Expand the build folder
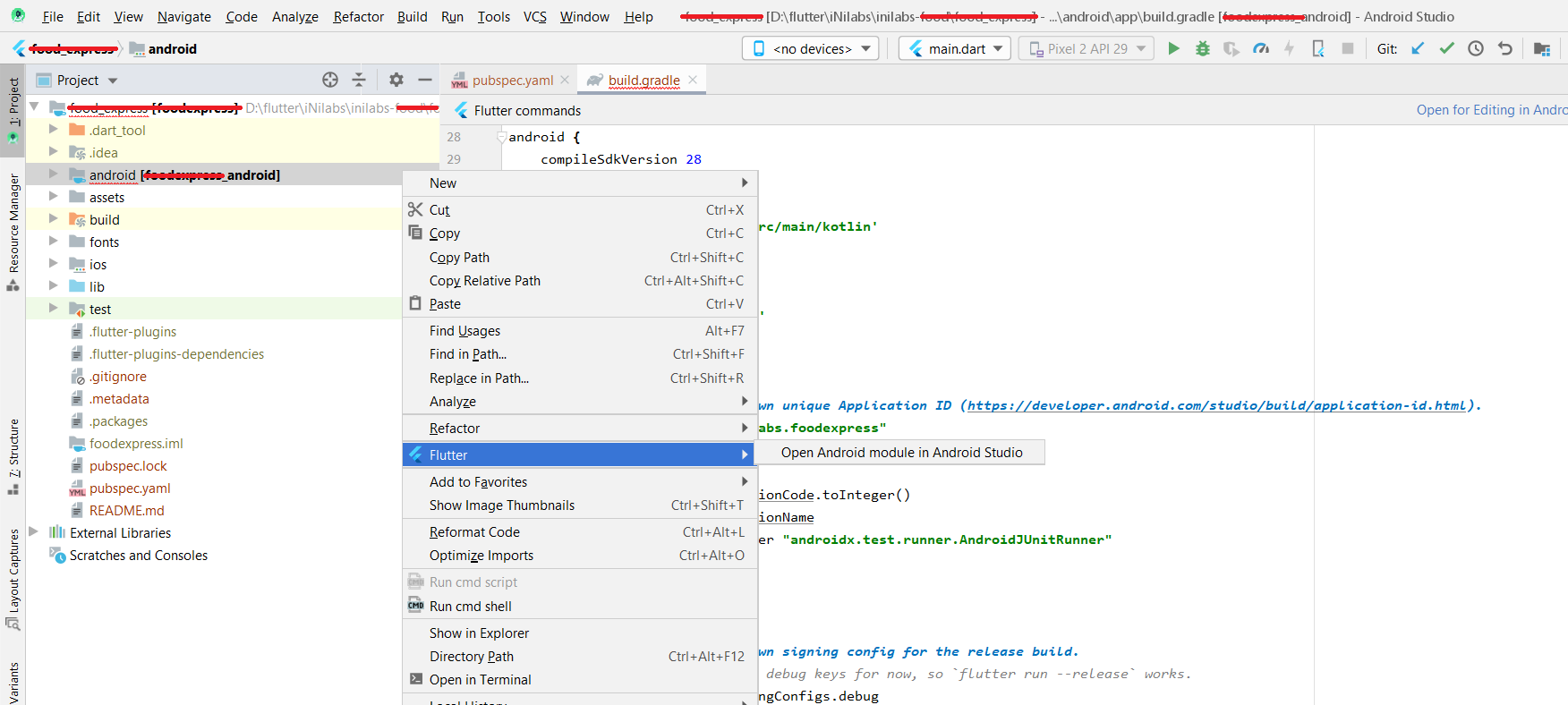Image resolution: width=1568 pixels, height=705 pixels. tap(54, 219)
